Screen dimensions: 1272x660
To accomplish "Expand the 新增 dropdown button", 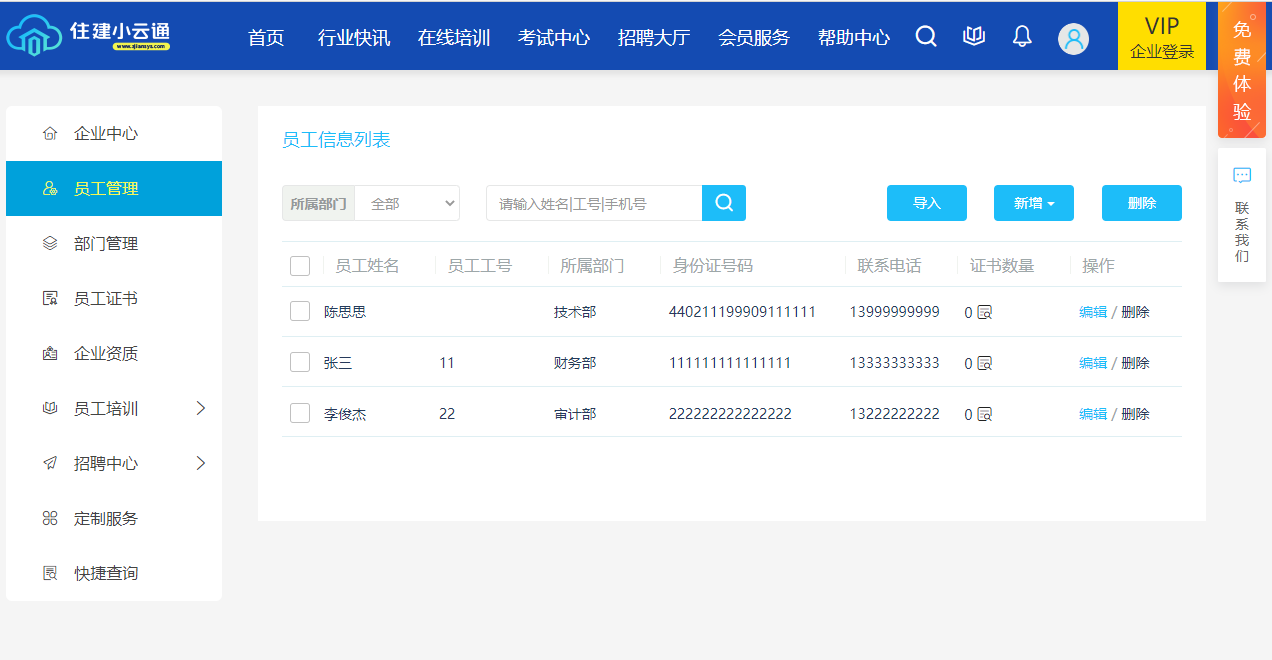I will pos(1034,203).
